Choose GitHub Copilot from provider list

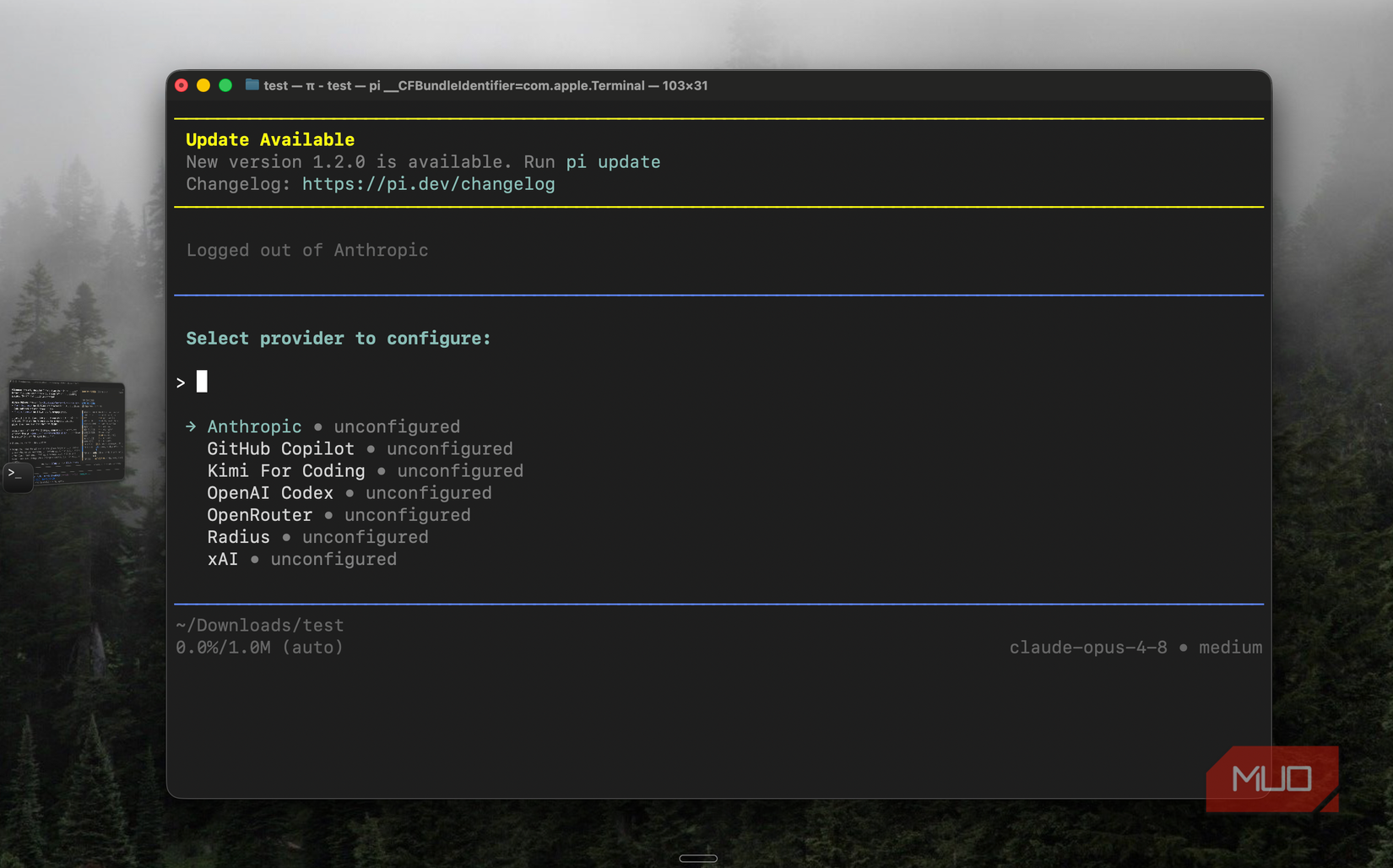click(360, 448)
